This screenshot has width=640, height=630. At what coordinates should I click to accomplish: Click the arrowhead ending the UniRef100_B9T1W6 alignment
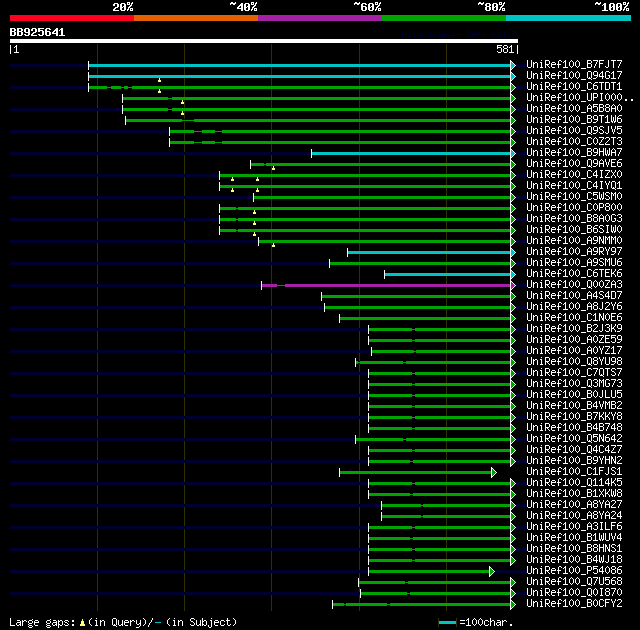click(513, 120)
